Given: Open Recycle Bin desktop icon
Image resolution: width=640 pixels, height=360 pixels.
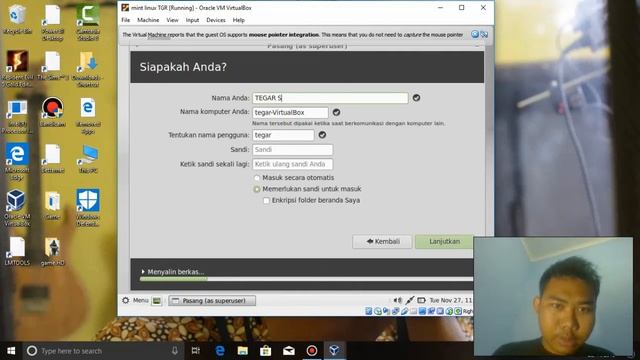Looking at the screenshot, I should tap(17, 20).
